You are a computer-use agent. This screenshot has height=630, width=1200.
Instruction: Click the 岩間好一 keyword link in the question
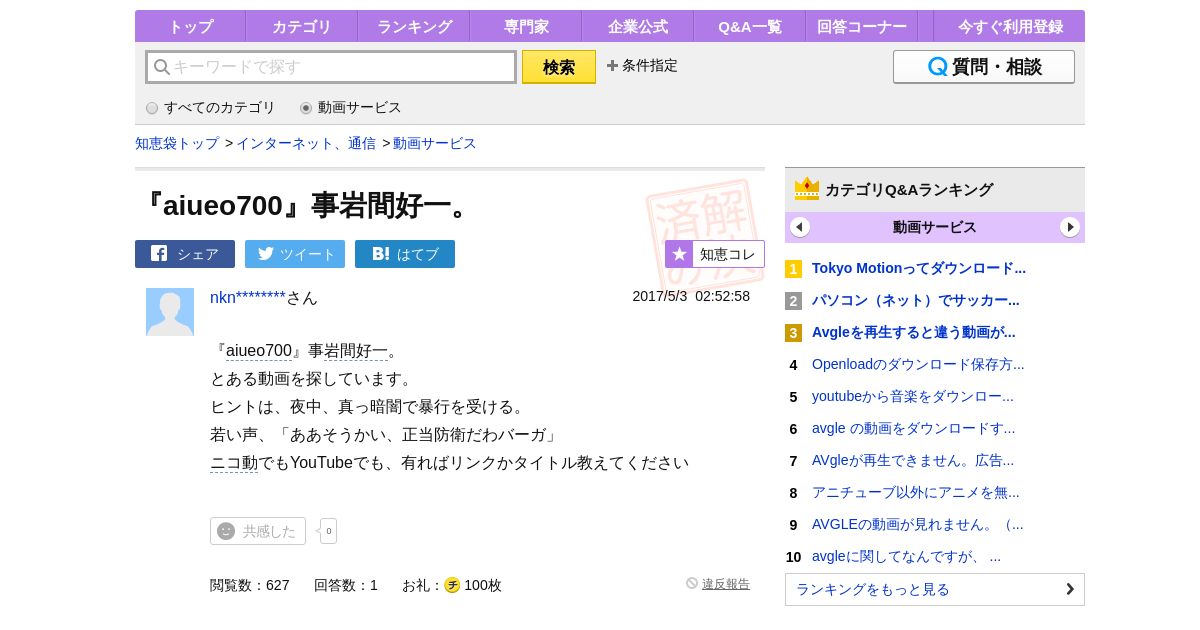point(356,351)
